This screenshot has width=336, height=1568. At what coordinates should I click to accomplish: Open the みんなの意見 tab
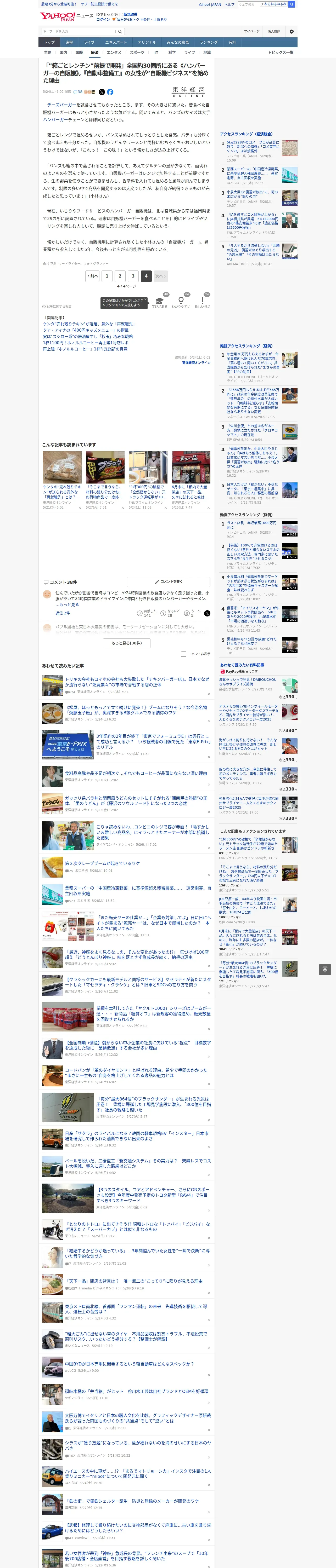177,43
